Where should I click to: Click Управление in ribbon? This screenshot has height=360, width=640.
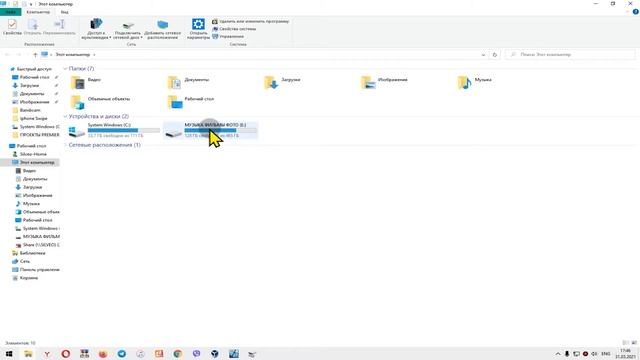click(x=228, y=36)
